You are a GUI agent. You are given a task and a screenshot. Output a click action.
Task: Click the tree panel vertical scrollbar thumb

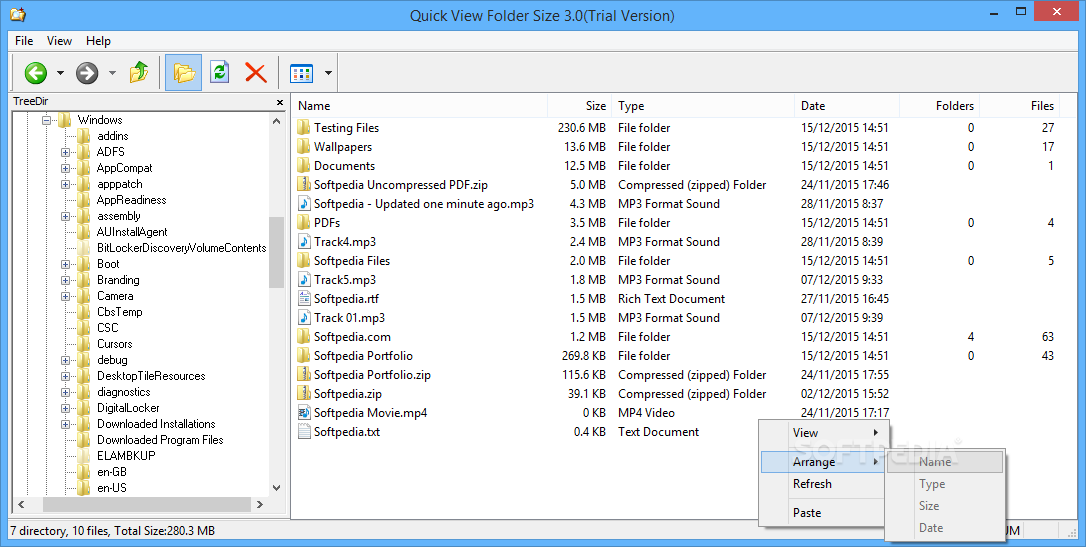click(276, 252)
